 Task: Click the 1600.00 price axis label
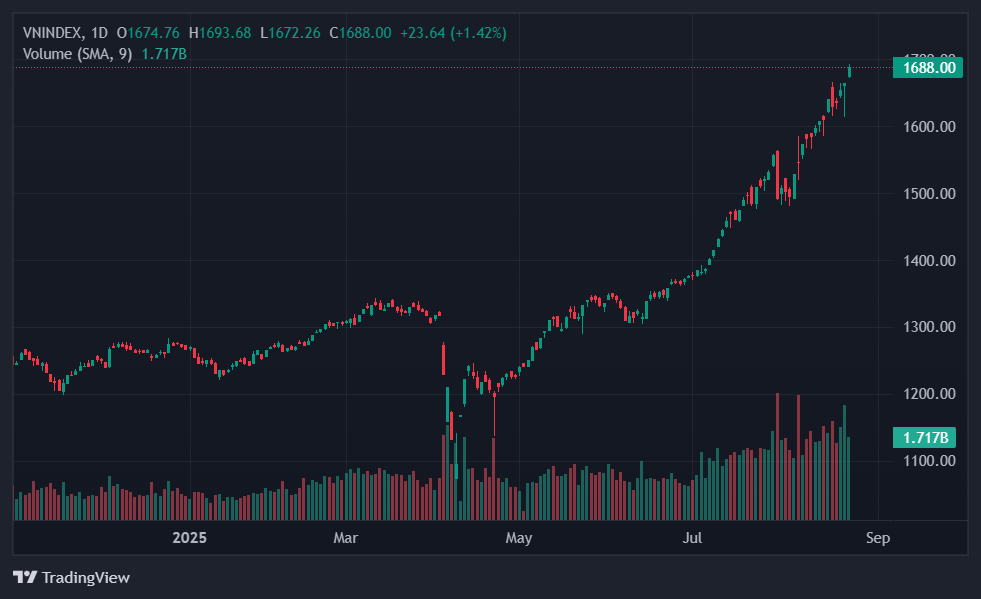click(x=929, y=126)
